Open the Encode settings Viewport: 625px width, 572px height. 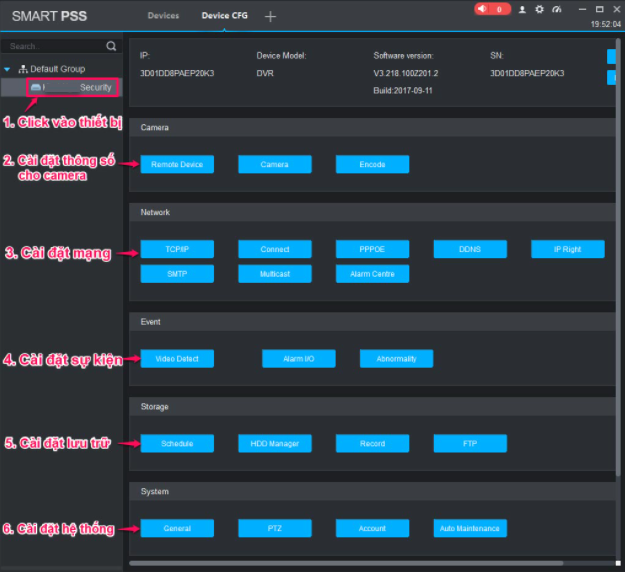pos(372,165)
